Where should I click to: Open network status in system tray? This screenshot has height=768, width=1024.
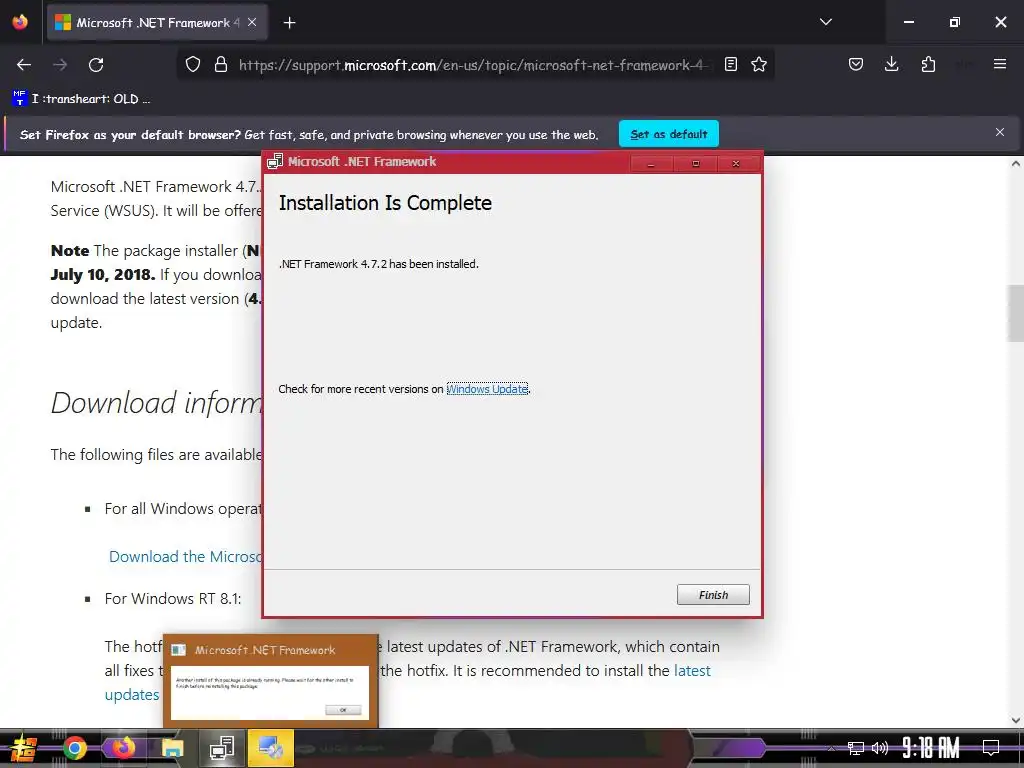point(856,748)
